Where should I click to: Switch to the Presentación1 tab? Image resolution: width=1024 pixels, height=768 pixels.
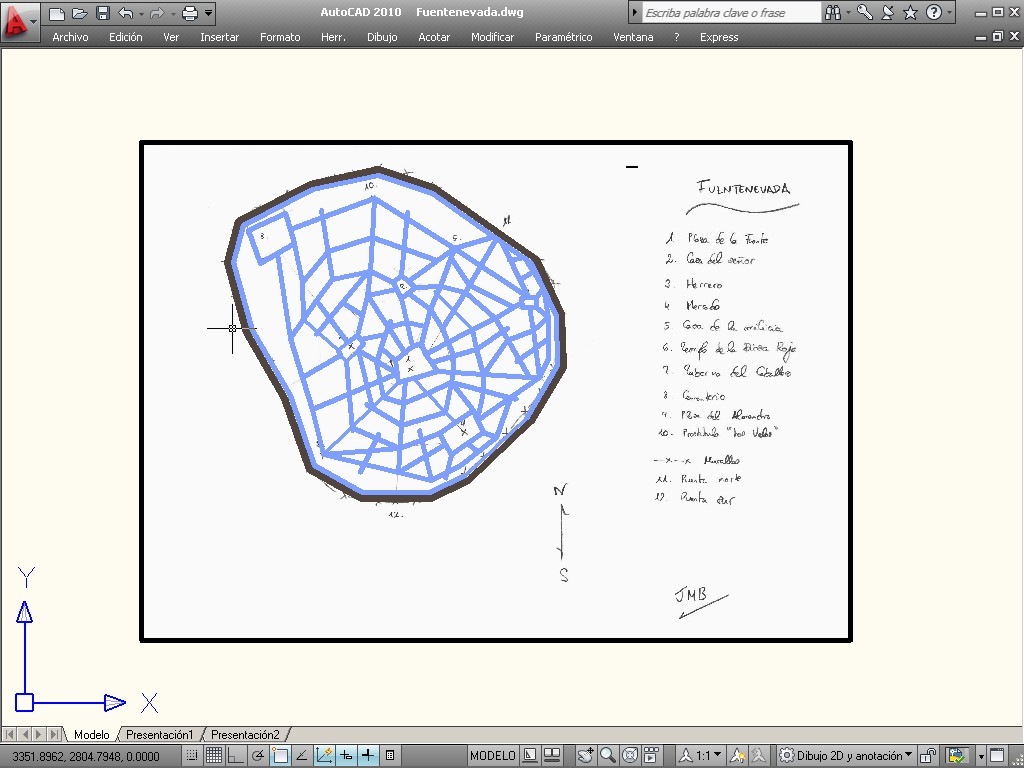pyautogui.click(x=160, y=735)
